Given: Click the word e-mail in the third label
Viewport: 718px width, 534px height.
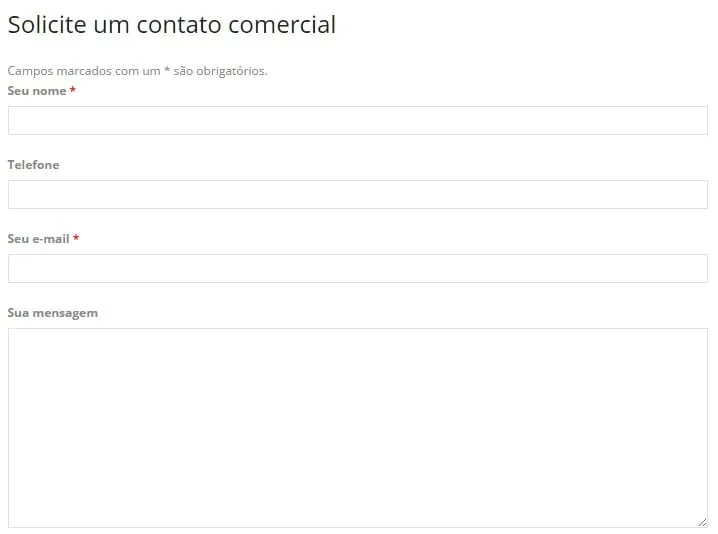Looking at the screenshot, I should click(x=51, y=239).
